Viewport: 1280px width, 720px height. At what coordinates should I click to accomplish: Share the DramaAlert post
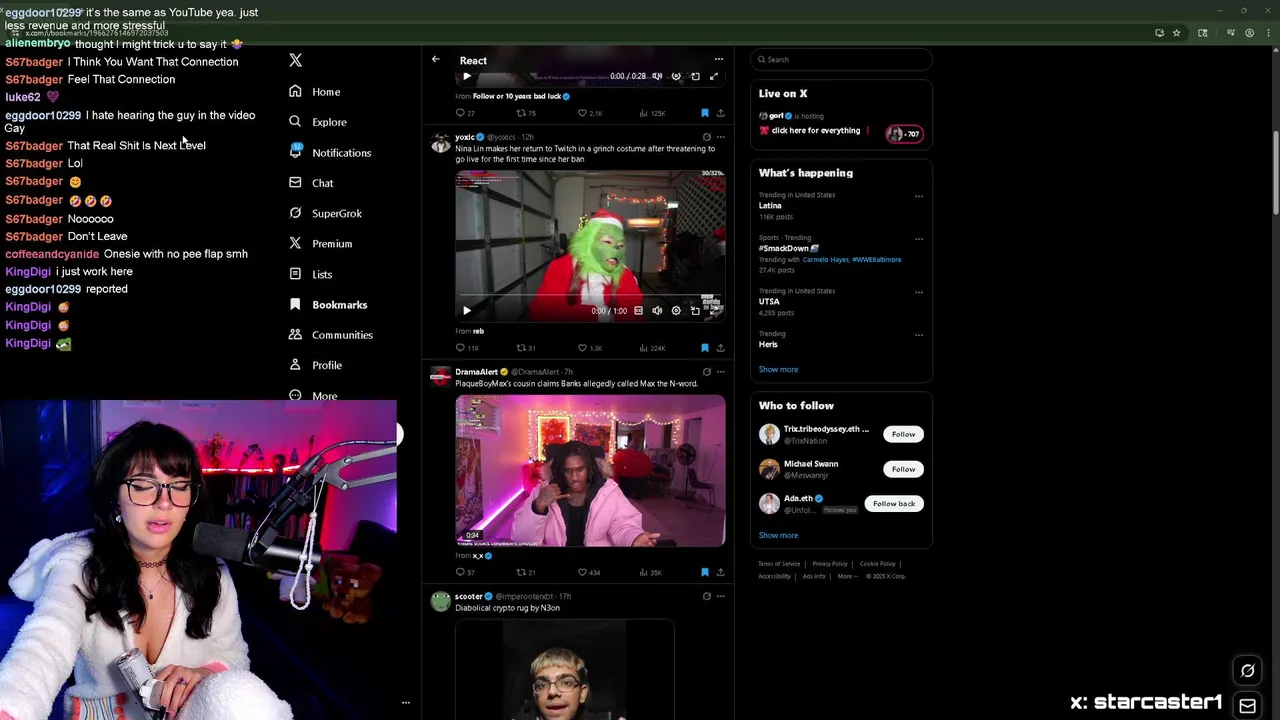pos(720,573)
